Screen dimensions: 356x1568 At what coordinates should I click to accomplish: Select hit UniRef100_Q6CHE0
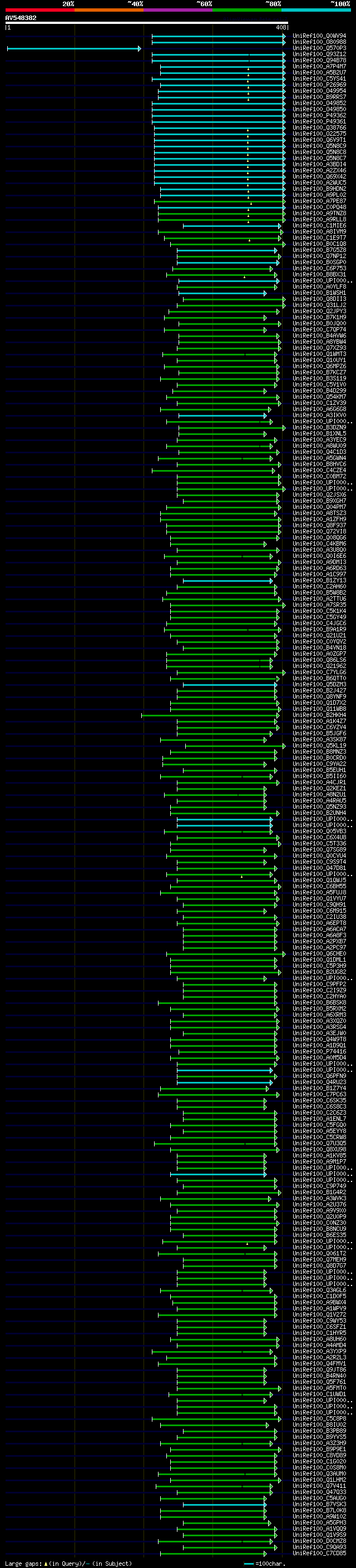[319, 953]
